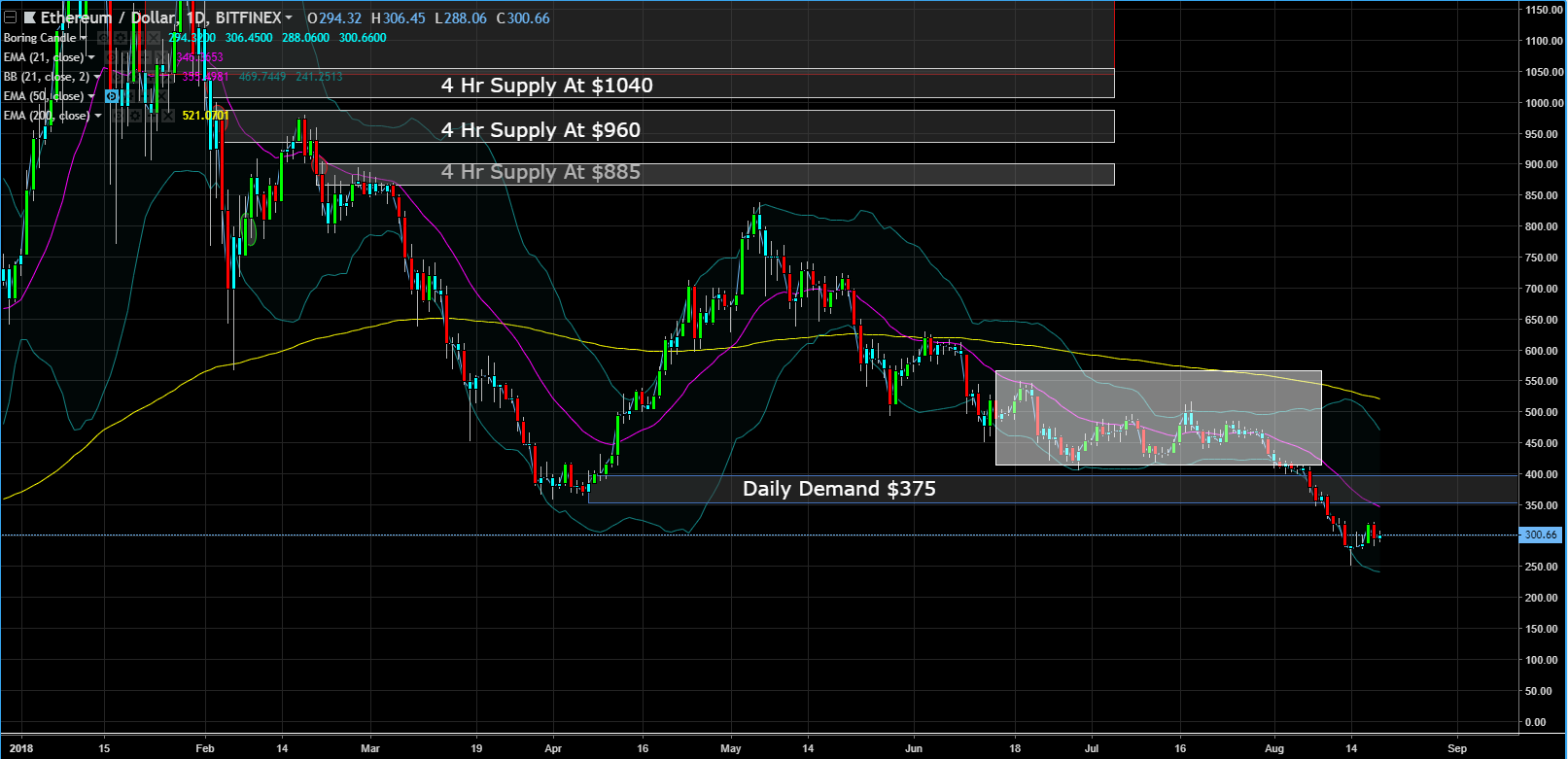Click the Jun time axis label
This screenshot has width=1568, height=759.
click(914, 748)
